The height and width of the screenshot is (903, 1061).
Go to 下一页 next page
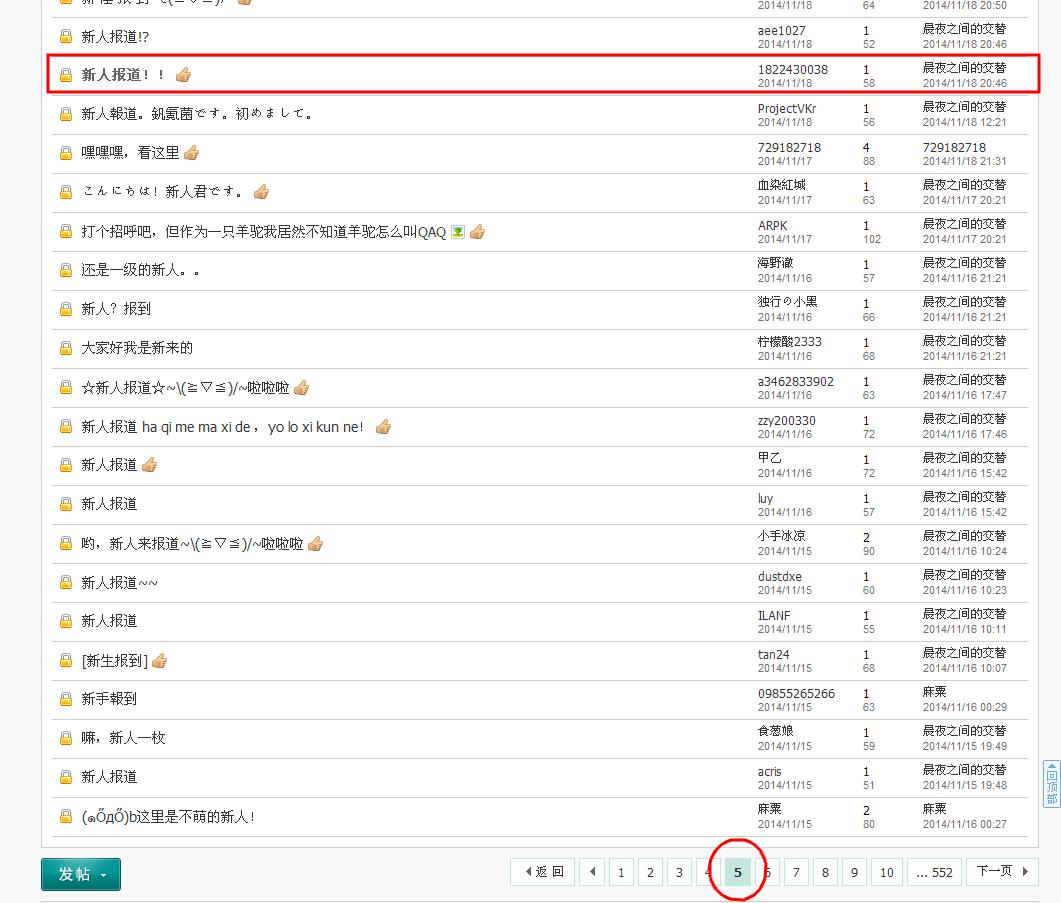point(1002,871)
